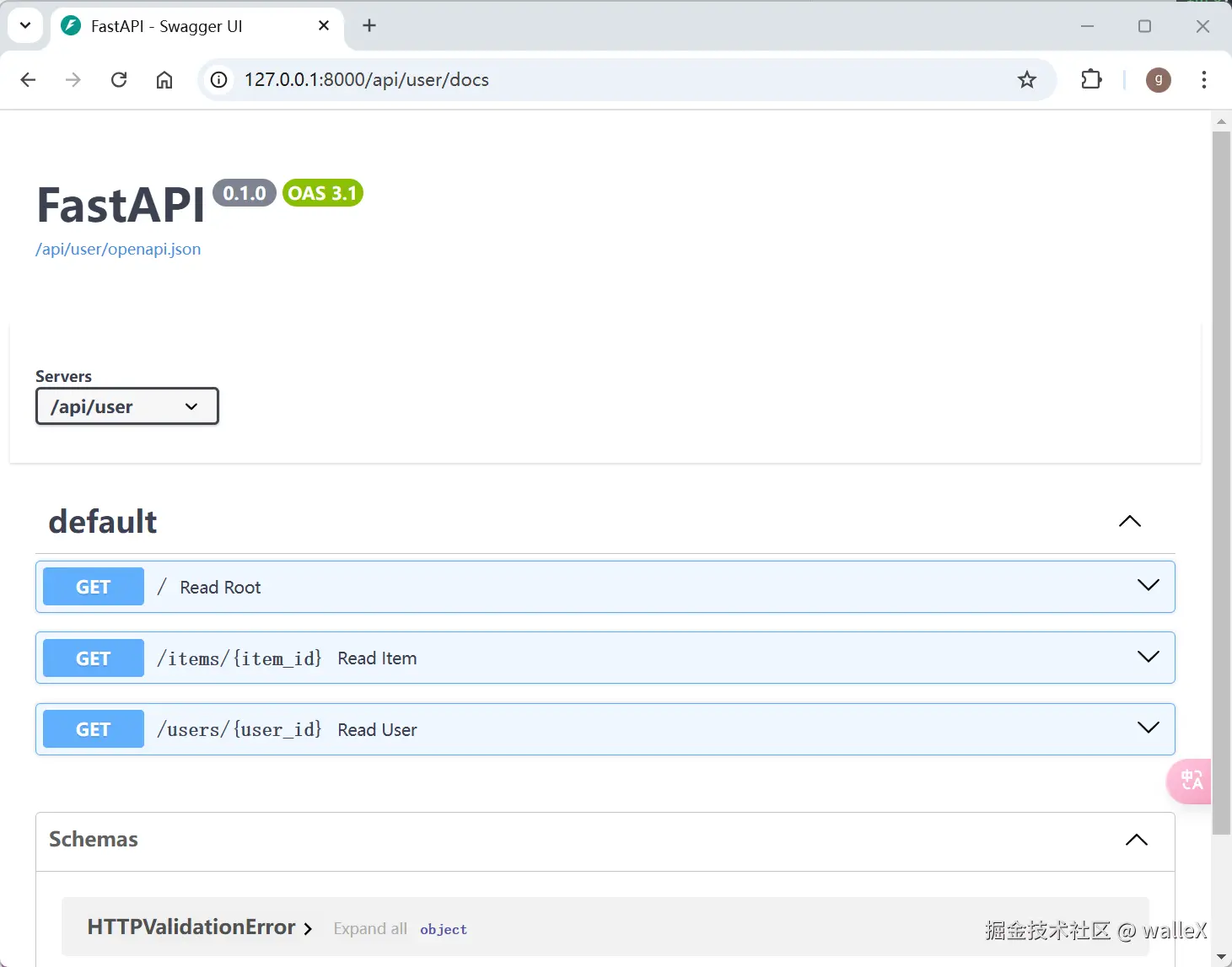Expand the HTTPValidationError schema
The image size is (1232, 967).
(200, 927)
